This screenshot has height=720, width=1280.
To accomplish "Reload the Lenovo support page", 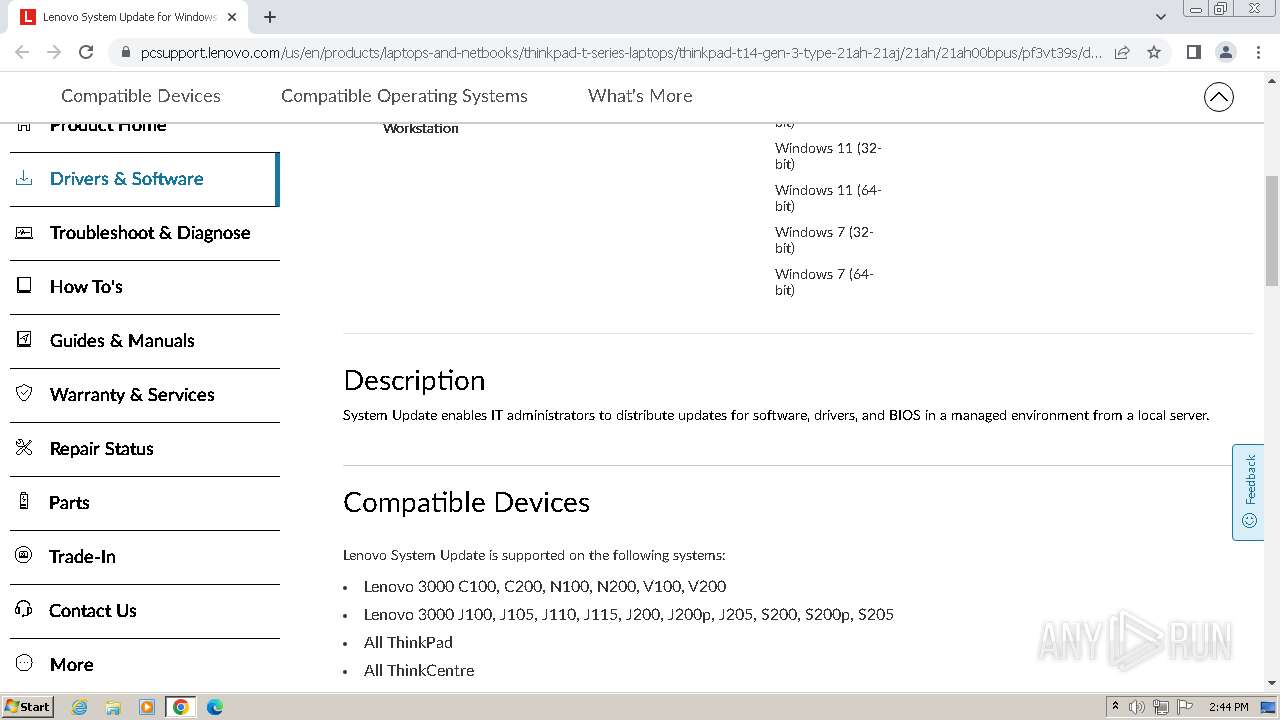I will [86, 52].
